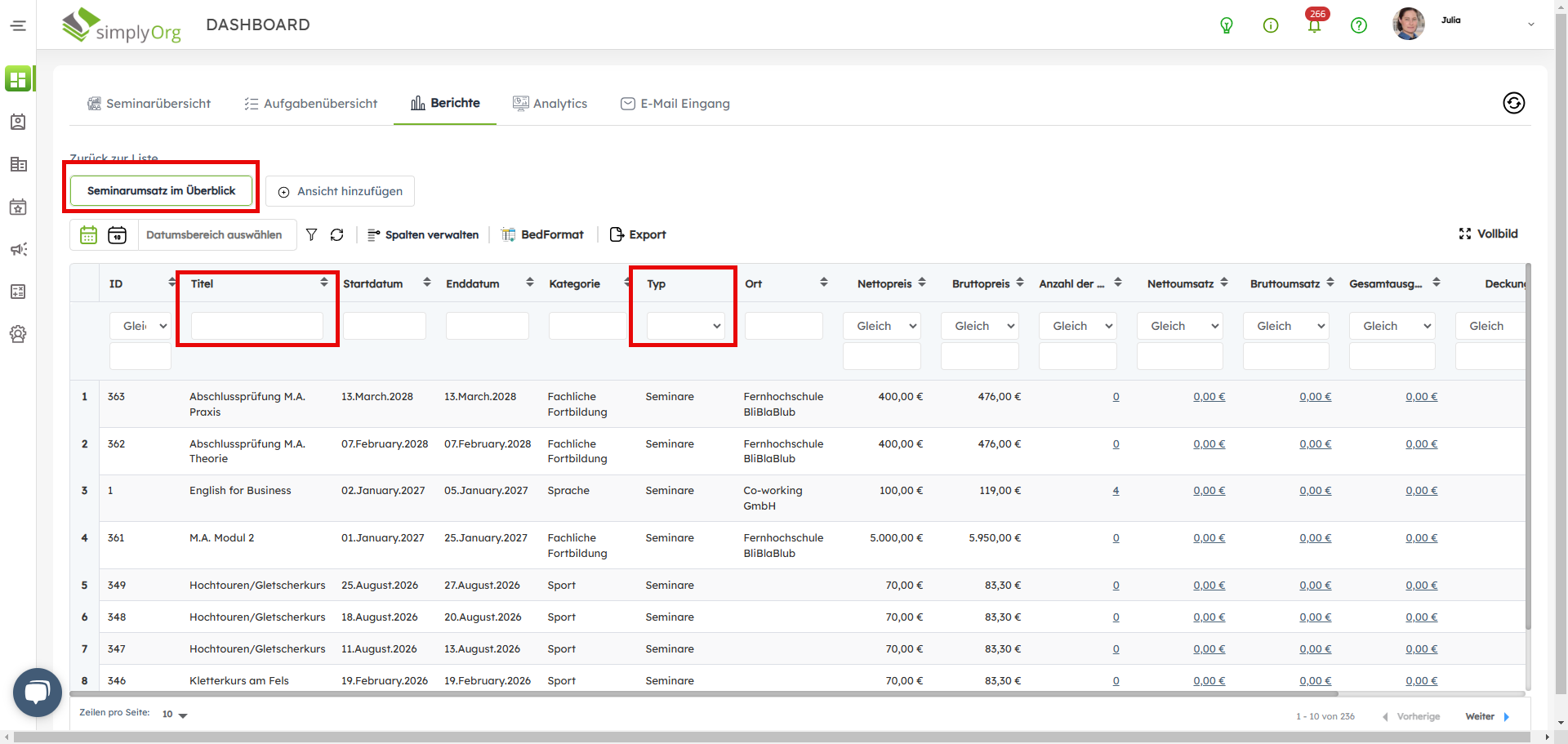This screenshot has height=744, width=1568.
Task: Open the Seminarübersicht tab
Action: click(149, 104)
